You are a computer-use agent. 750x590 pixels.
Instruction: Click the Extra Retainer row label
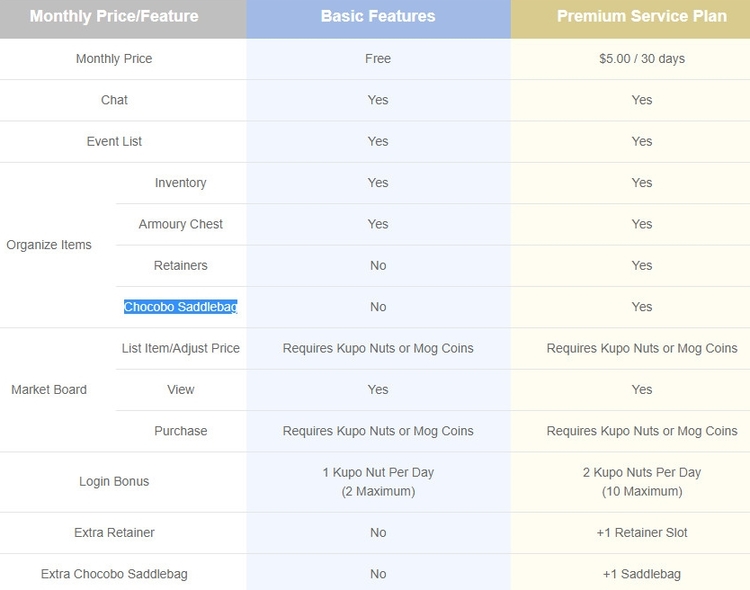click(114, 533)
